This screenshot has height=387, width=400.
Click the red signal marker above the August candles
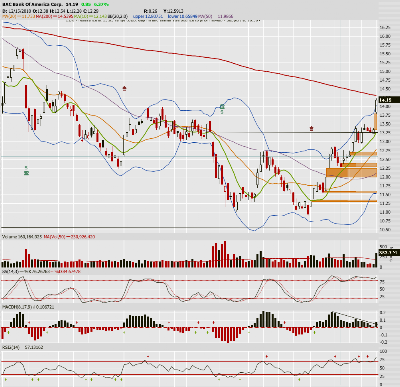coord(125,88)
